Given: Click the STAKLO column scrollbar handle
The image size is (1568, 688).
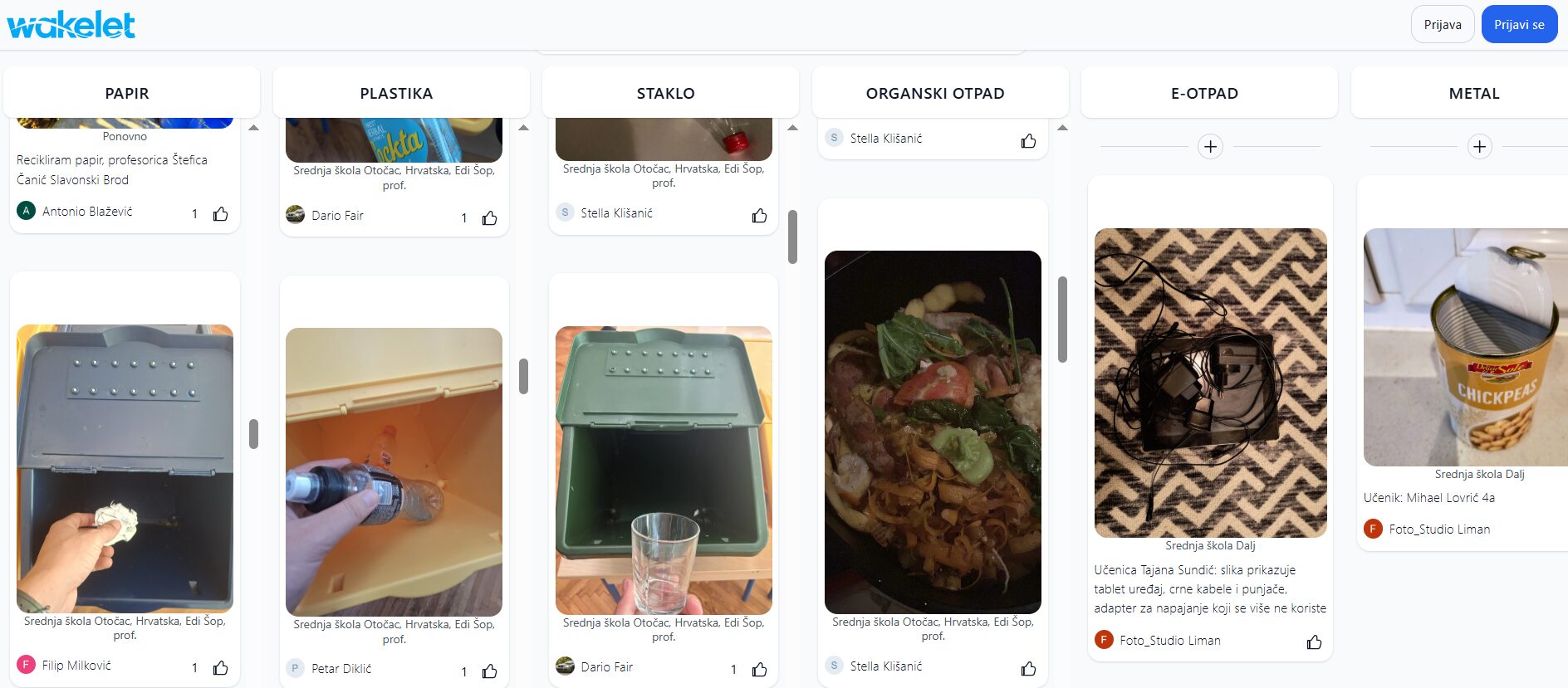Looking at the screenshot, I should coord(792,237).
